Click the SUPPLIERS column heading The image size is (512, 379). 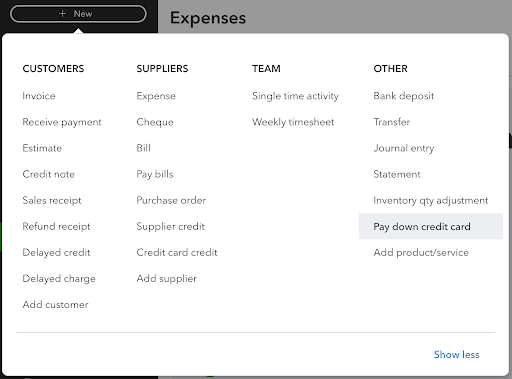tap(162, 69)
